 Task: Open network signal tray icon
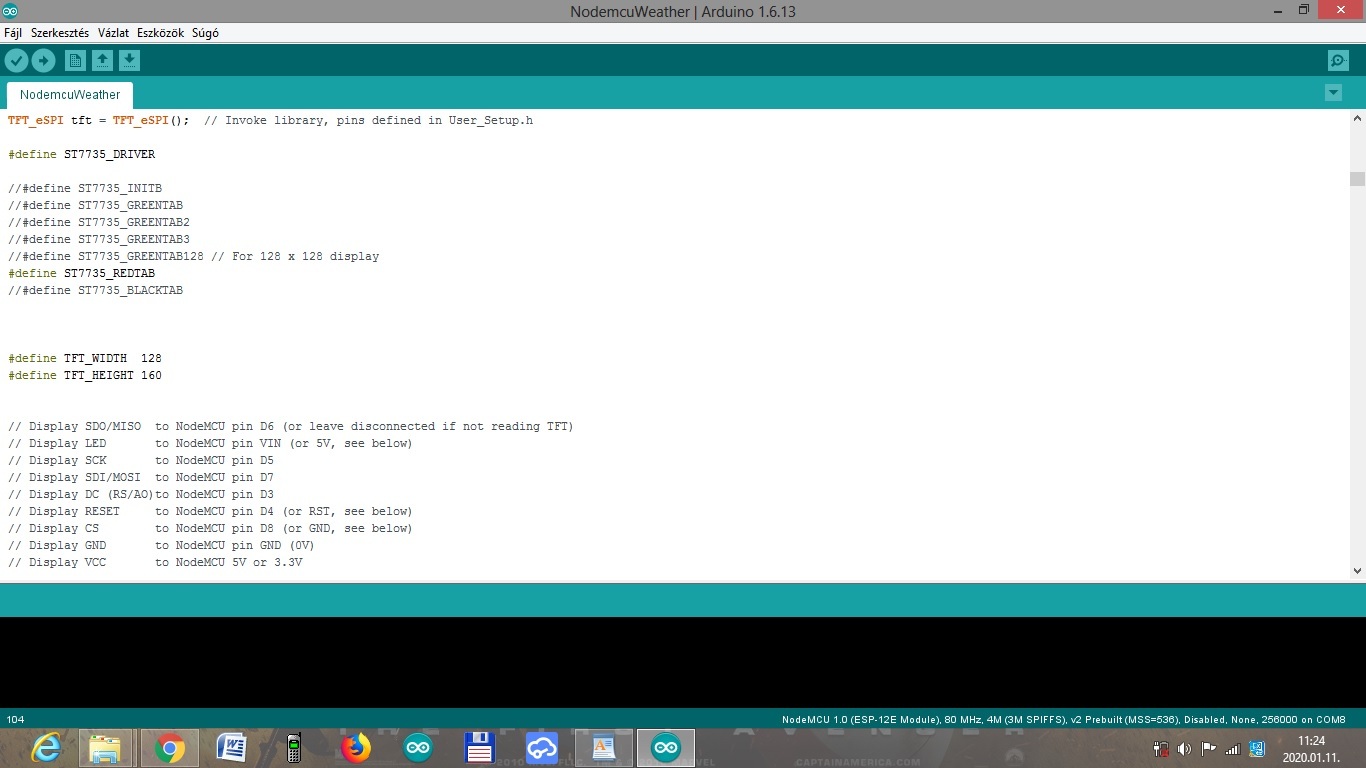point(1233,749)
